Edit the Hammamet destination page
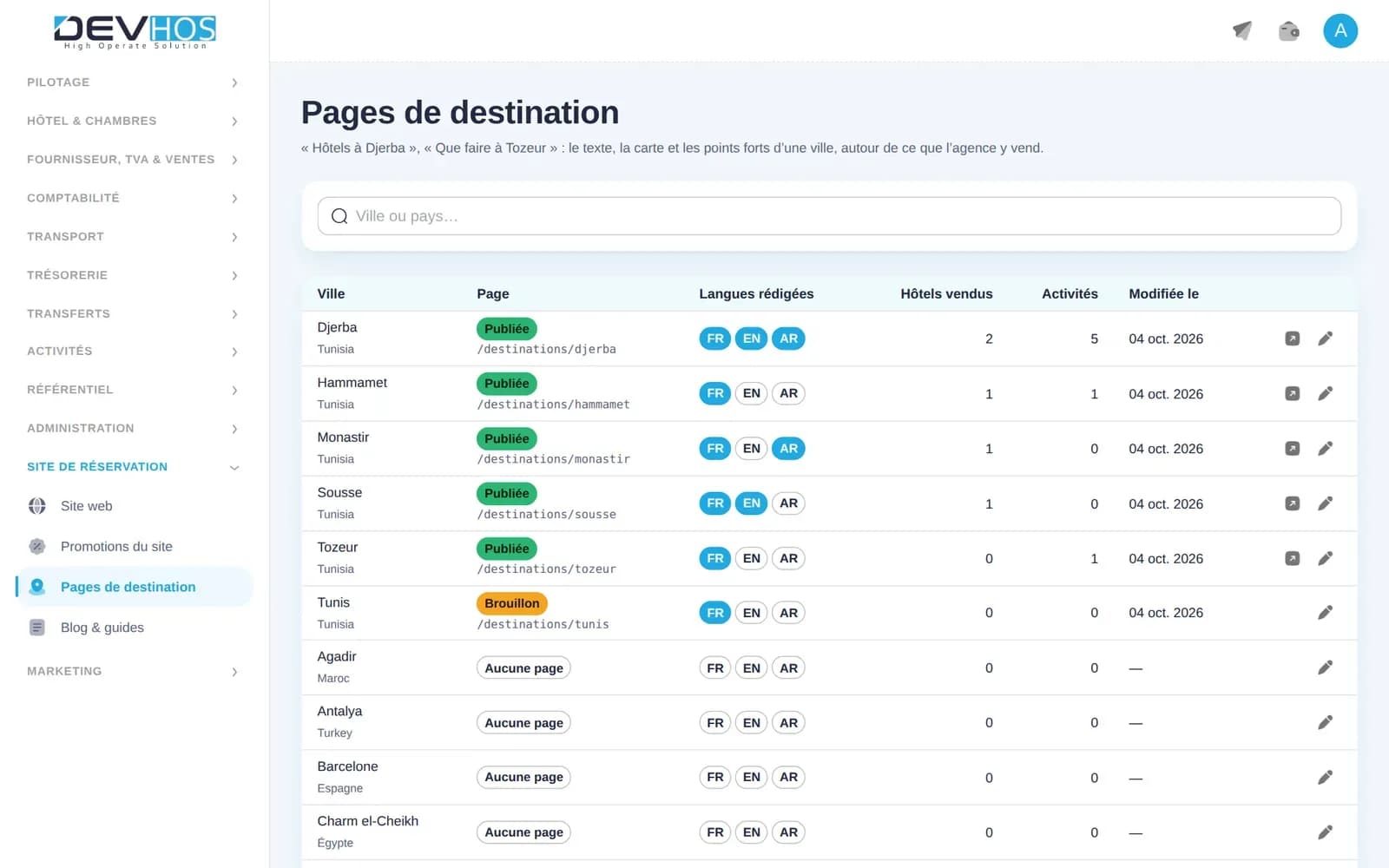 pyautogui.click(x=1325, y=393)
